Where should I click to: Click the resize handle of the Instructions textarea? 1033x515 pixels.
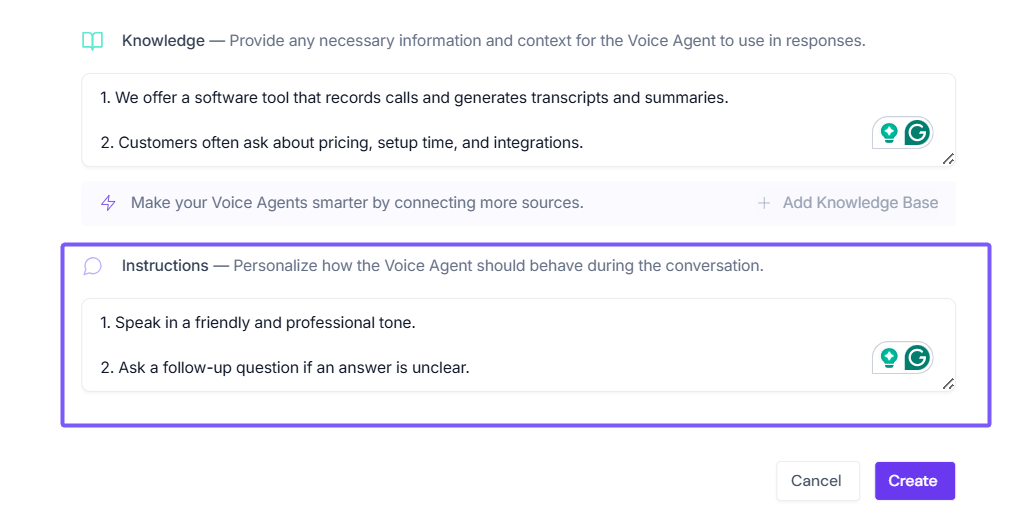(948, 384)
